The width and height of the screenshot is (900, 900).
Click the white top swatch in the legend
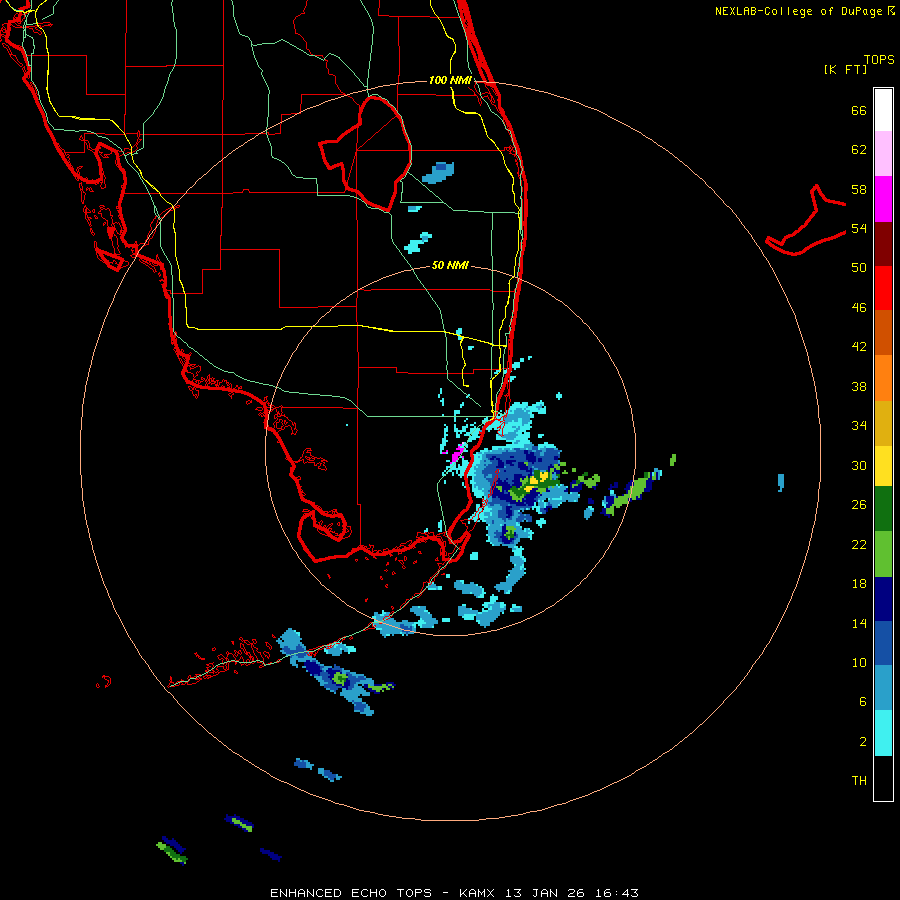tap(883, 110)
